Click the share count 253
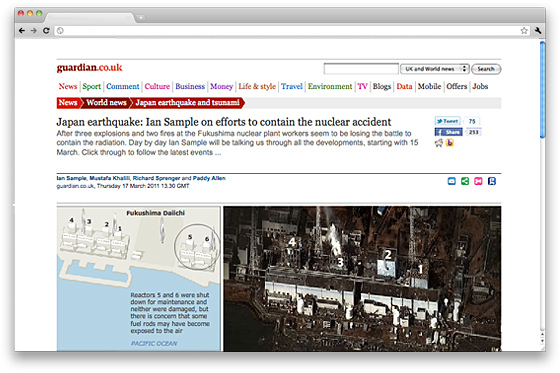The height and width of the screenshot is (373, 560). 474,132
